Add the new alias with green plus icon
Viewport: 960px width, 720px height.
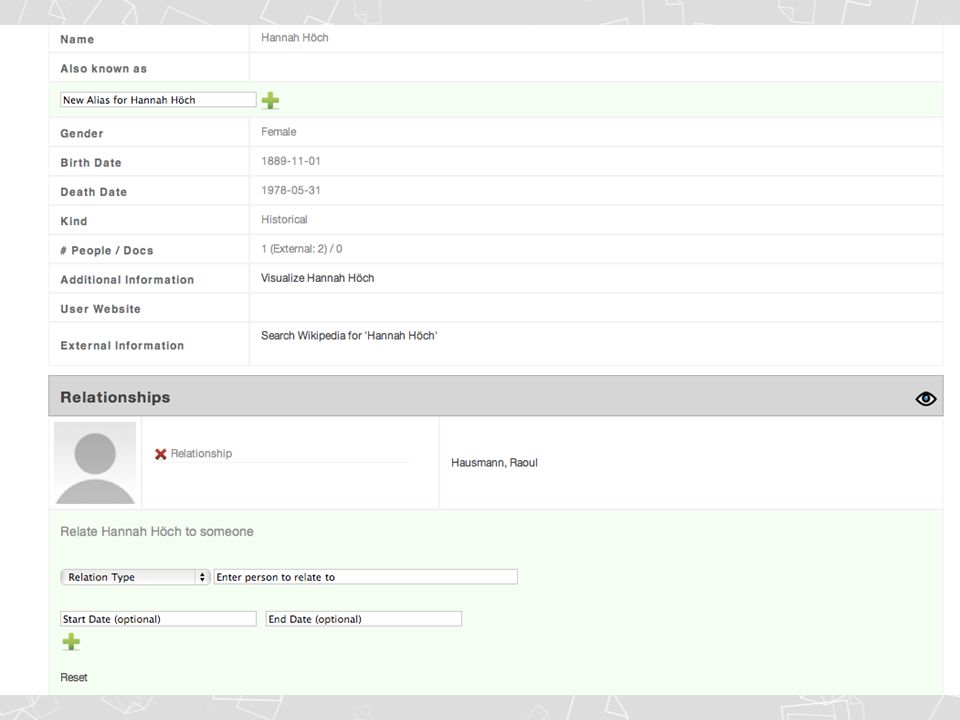point(270,100)
